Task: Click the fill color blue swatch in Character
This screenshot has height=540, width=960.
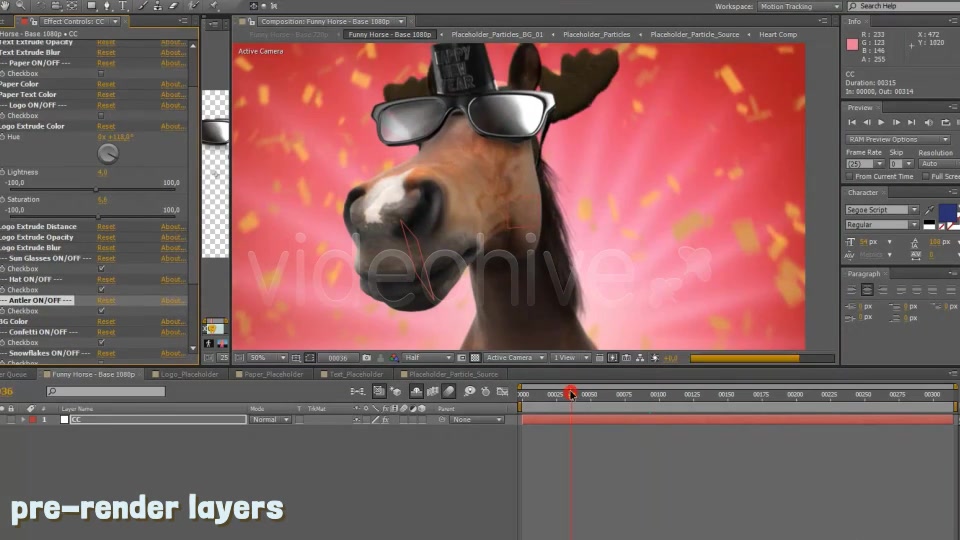Action: pyautogui.click(x=947, y=212)
